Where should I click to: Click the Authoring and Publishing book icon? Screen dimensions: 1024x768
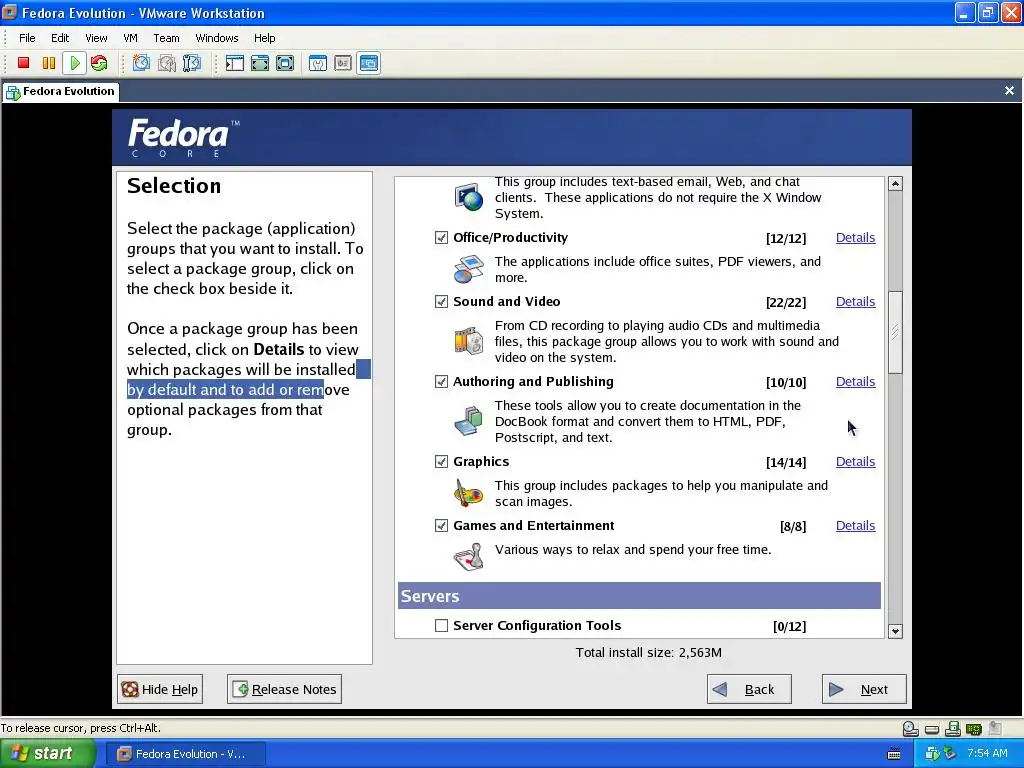[x=468, y=421]
